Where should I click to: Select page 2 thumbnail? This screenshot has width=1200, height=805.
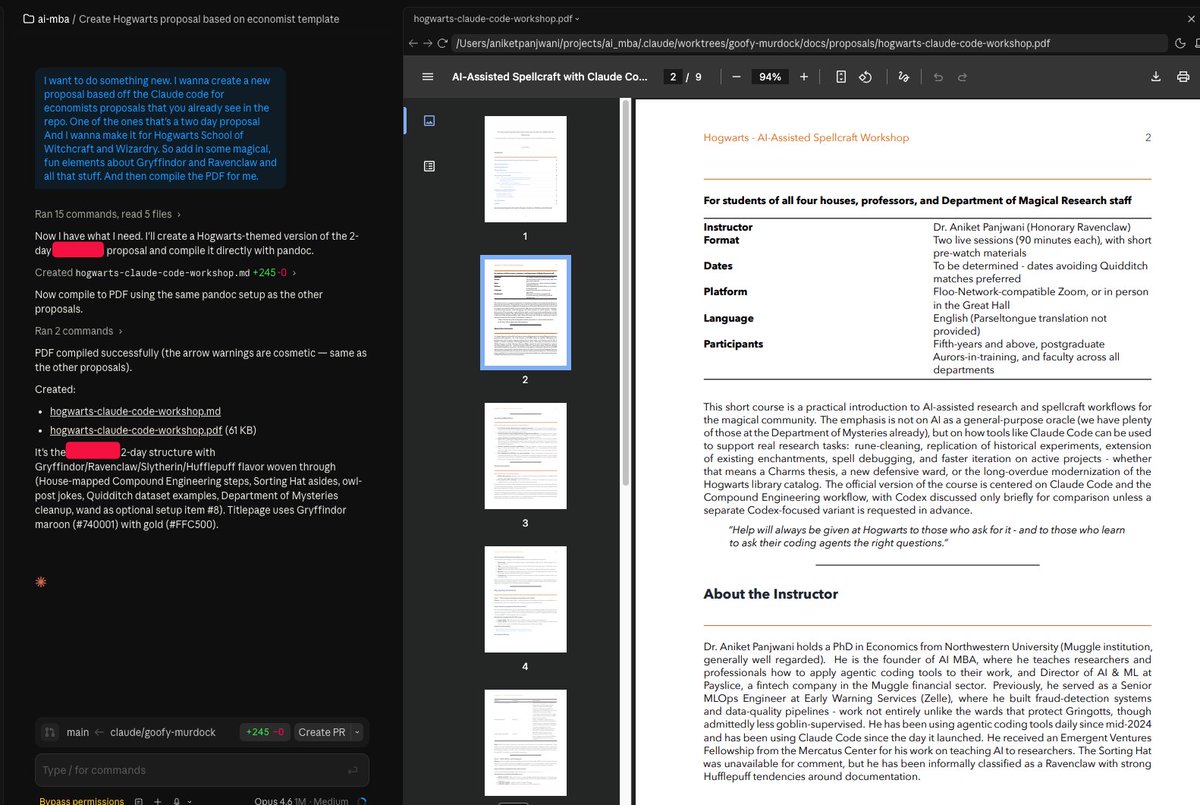click(525, 312)
